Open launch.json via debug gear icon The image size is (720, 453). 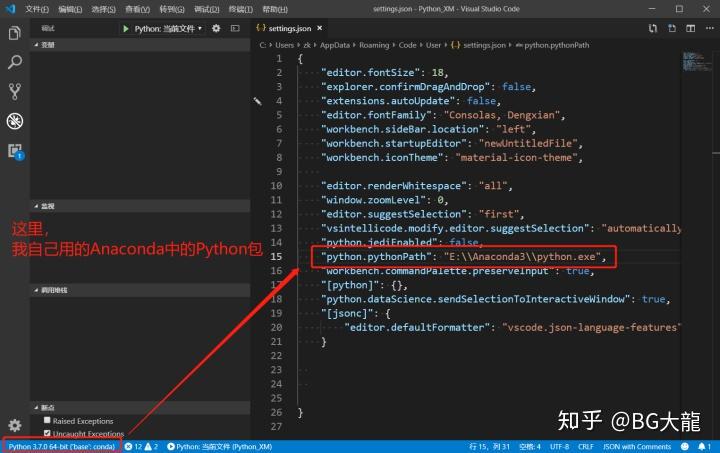tap(216, 28)
